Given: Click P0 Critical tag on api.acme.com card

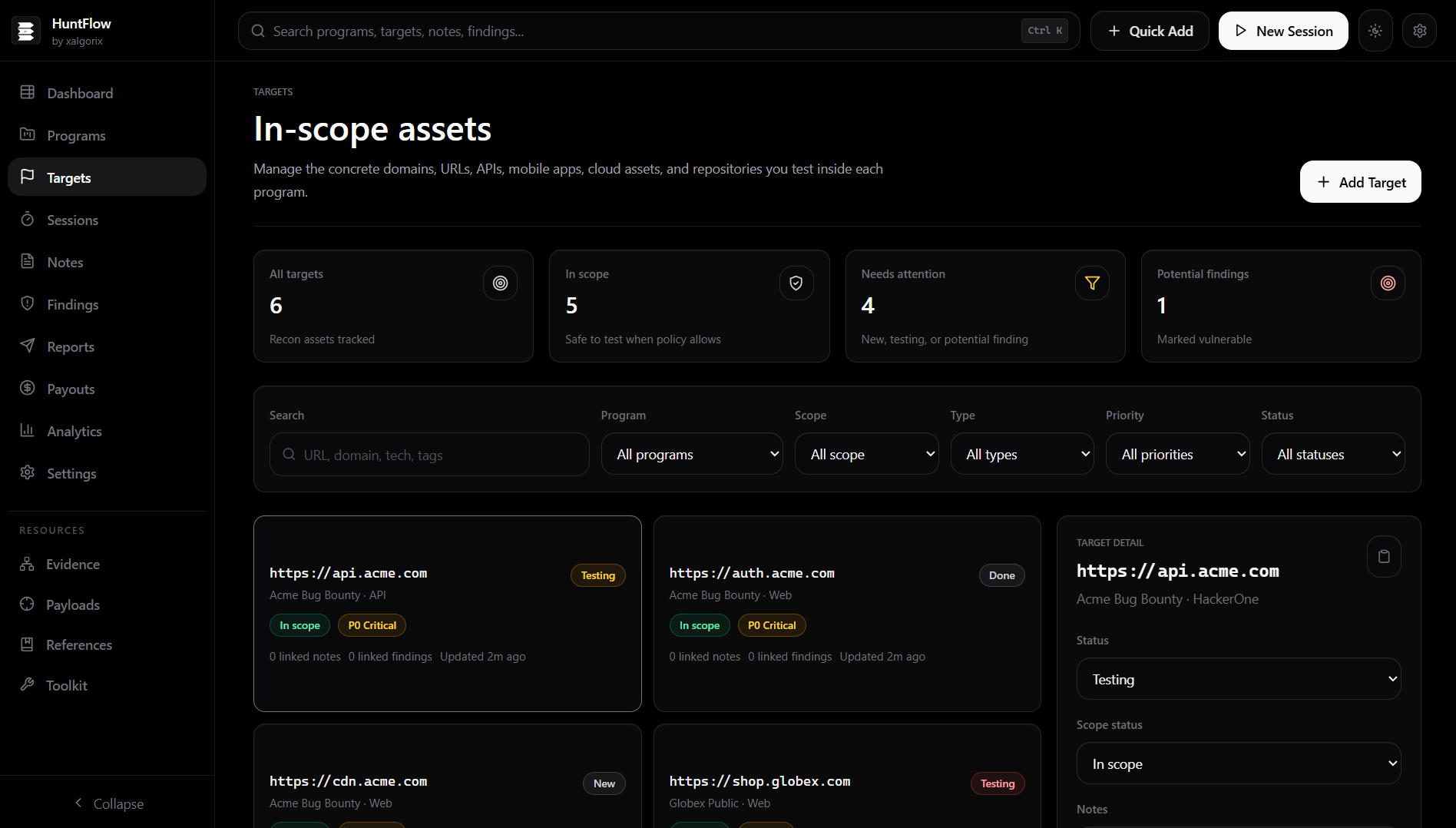Looking at the screenshot, I should click(x=372, y=625).
